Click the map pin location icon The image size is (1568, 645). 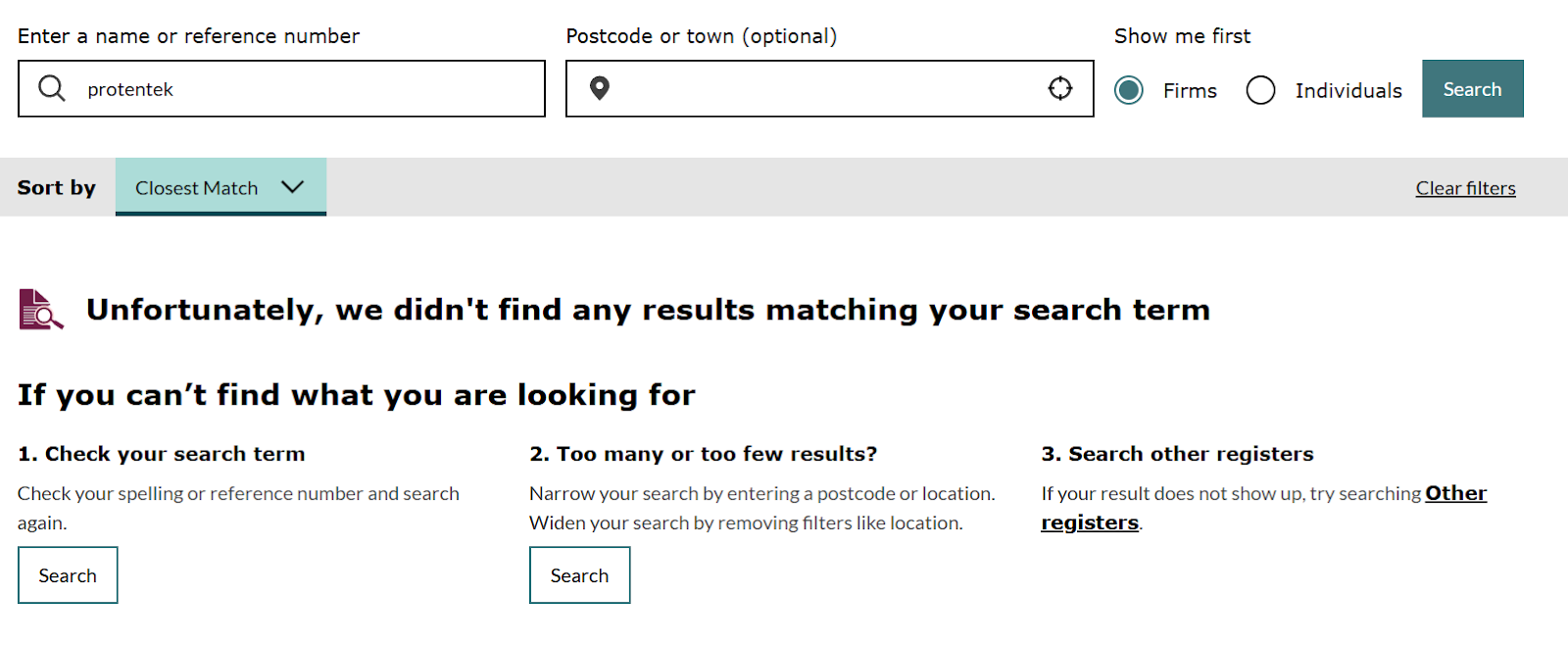(600, 88)
